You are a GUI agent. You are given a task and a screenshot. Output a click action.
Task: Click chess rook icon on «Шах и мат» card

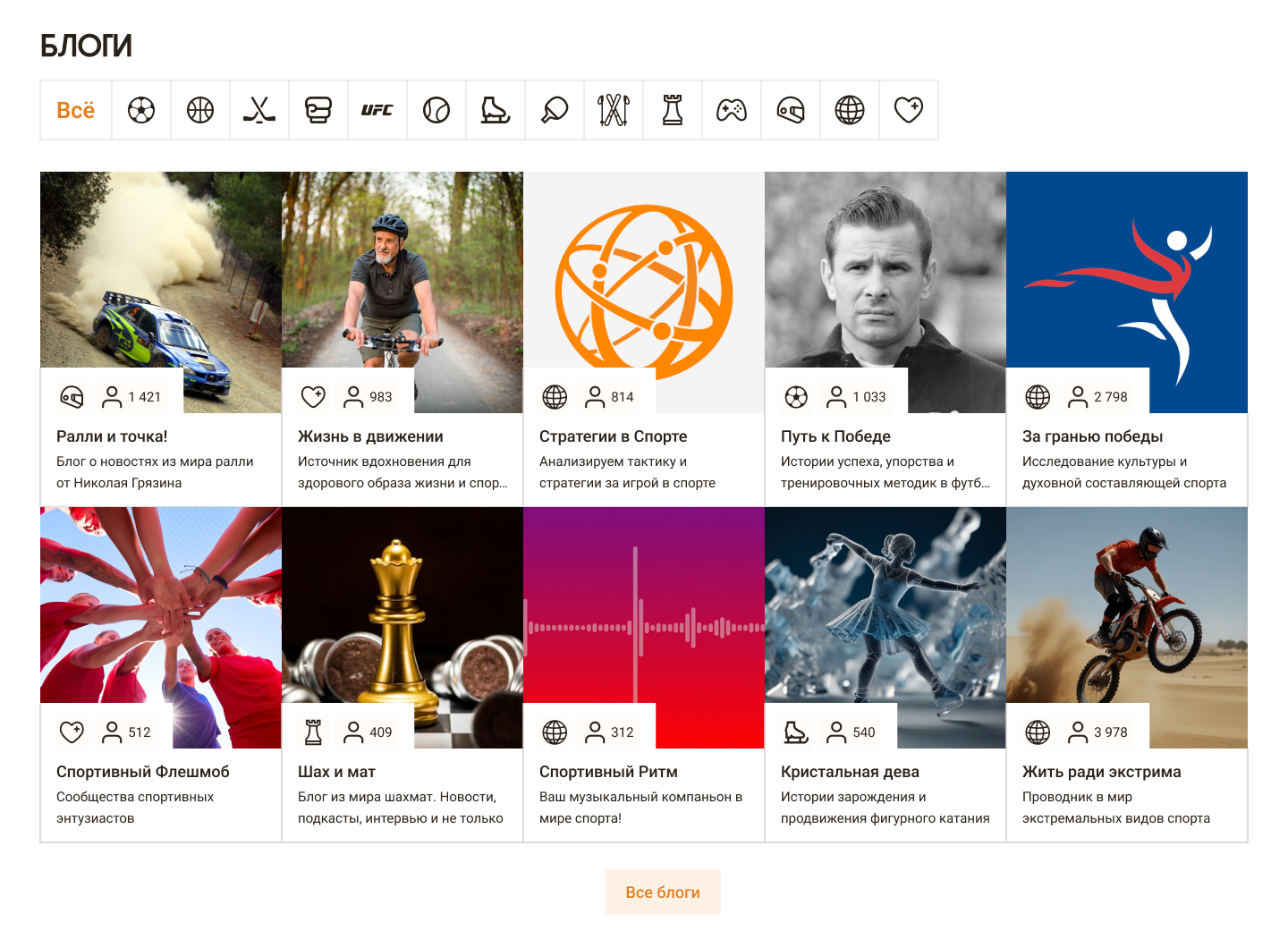(x=313, y=732)
